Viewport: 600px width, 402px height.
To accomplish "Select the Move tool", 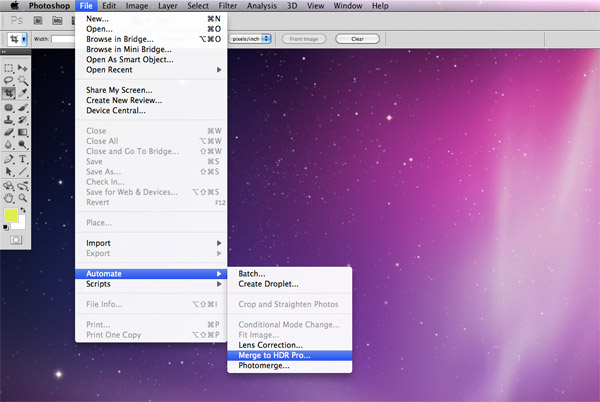I will tap(23, 68).
